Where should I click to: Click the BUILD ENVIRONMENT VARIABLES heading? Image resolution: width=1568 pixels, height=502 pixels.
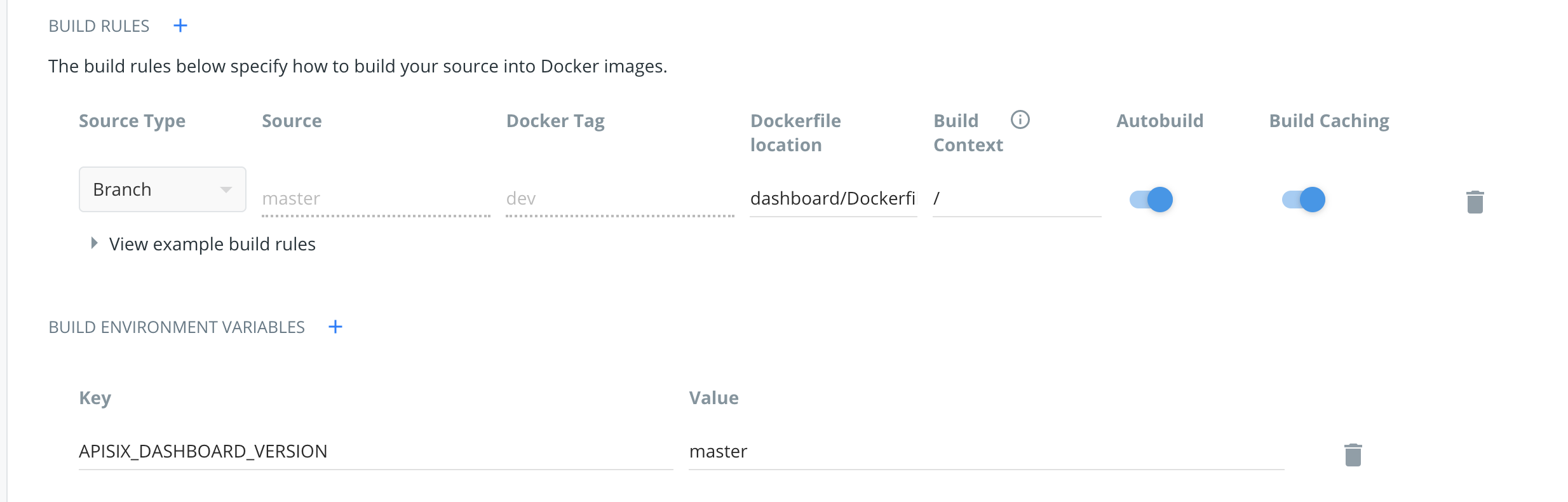(x=177, y=327)
